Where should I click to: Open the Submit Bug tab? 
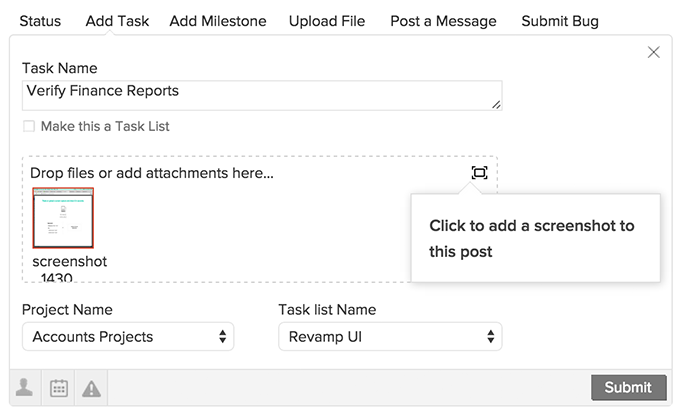[x=560, y=21]
